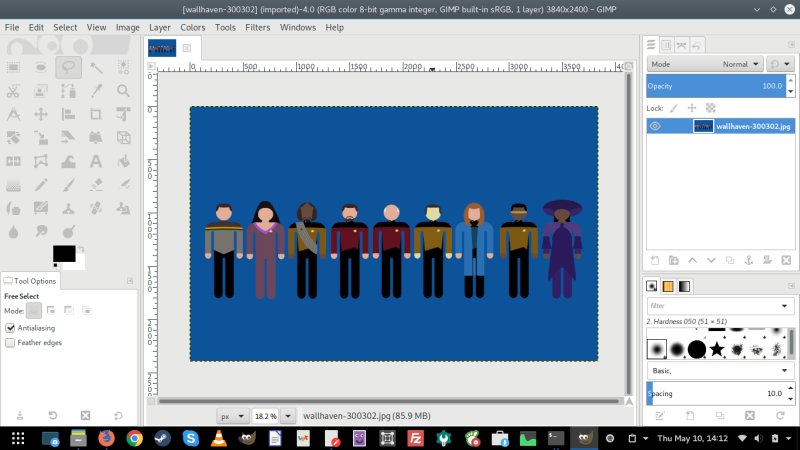This screenshot has width=800, height=450.
Task: Enable the Feather edges checkbox
Action: click(10, 343)
